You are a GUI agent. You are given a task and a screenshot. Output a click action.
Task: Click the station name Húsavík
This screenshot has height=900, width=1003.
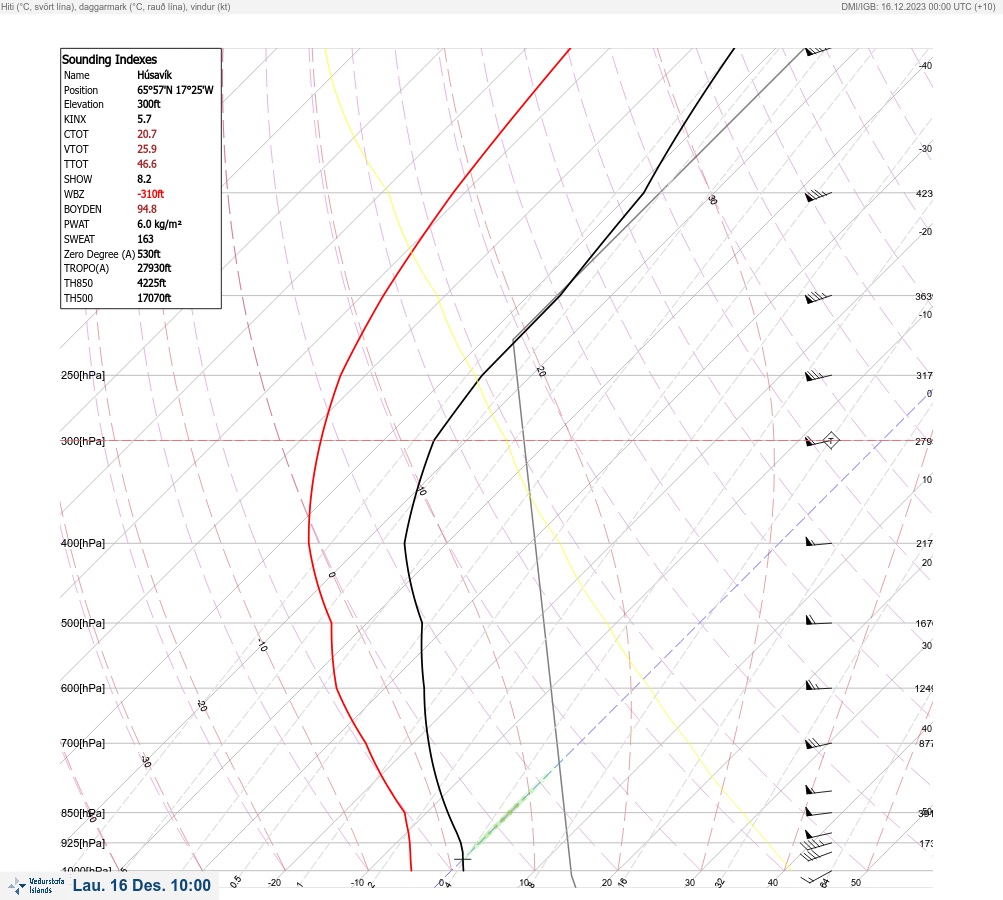tap(154, 75)
